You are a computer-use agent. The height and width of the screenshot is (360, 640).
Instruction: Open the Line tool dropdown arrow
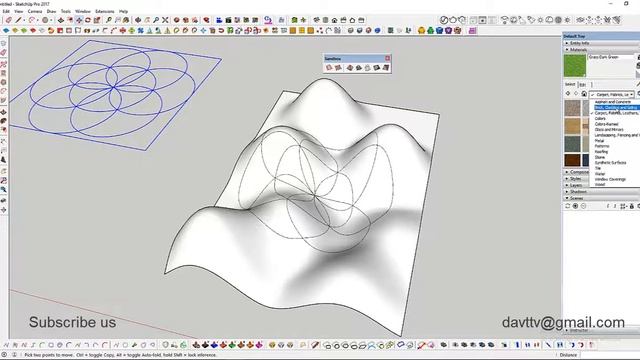[24, 20]
